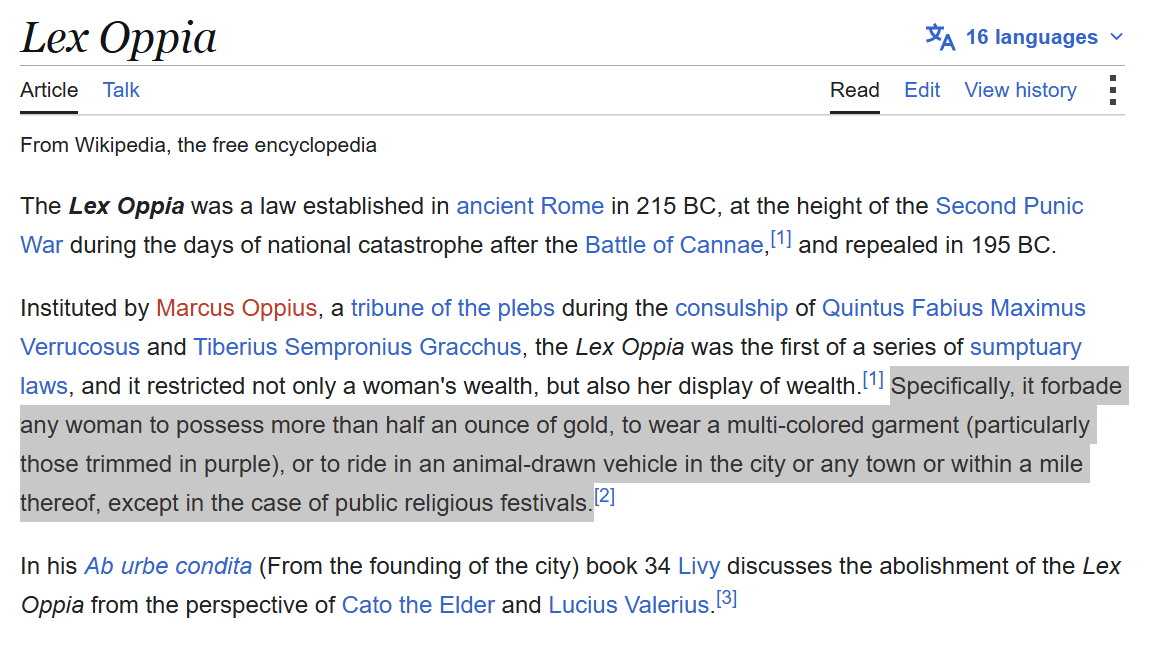Follow the consulship link
This screenshot has height=651, width=1159.
point(731,308)
